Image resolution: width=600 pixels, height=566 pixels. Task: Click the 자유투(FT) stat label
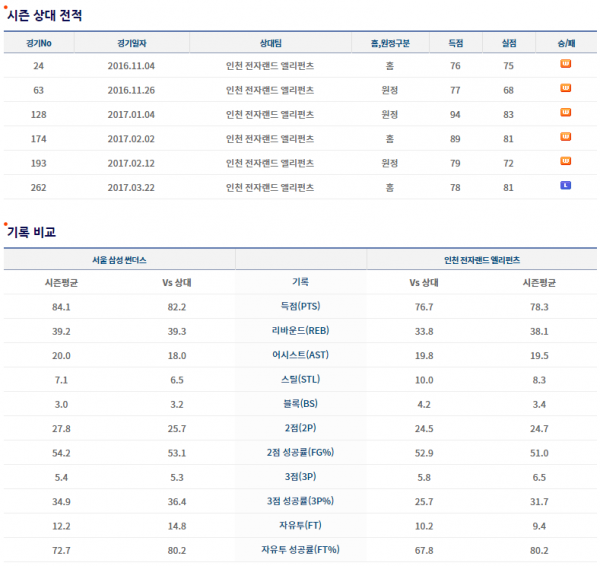[x=300, y=525]
